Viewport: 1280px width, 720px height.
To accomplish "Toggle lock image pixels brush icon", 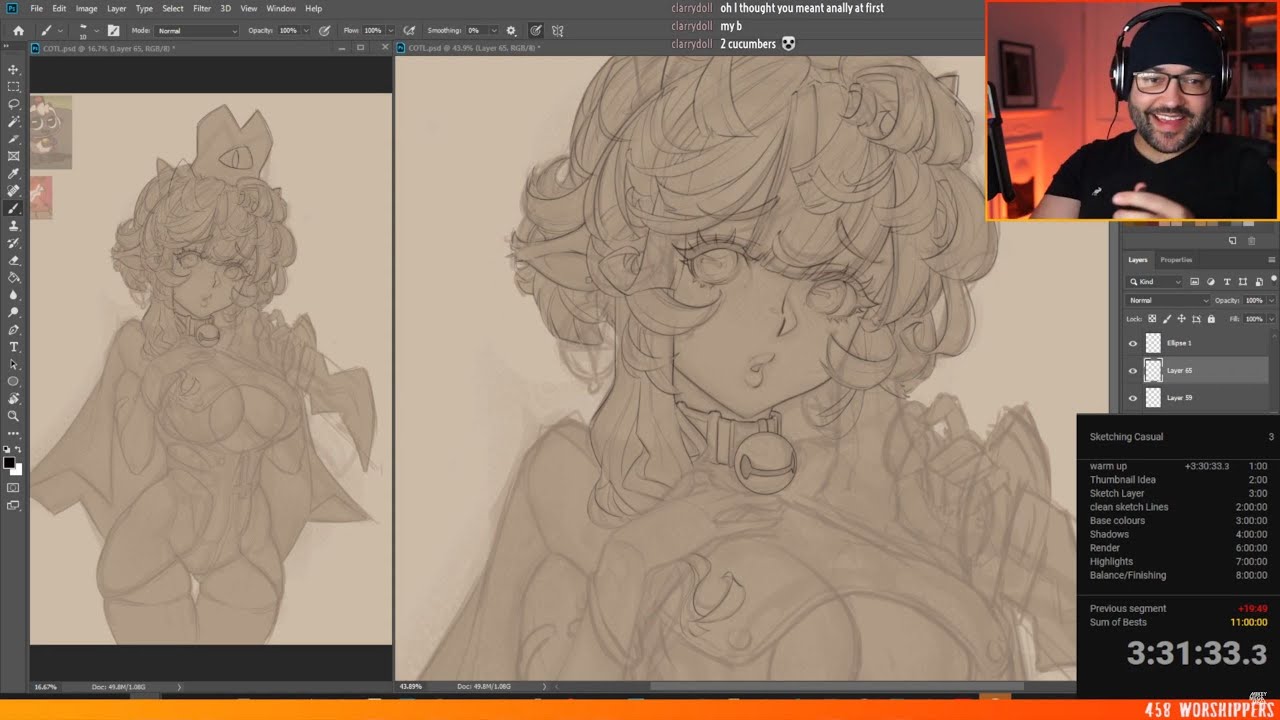I will (x=1166, y=319).
